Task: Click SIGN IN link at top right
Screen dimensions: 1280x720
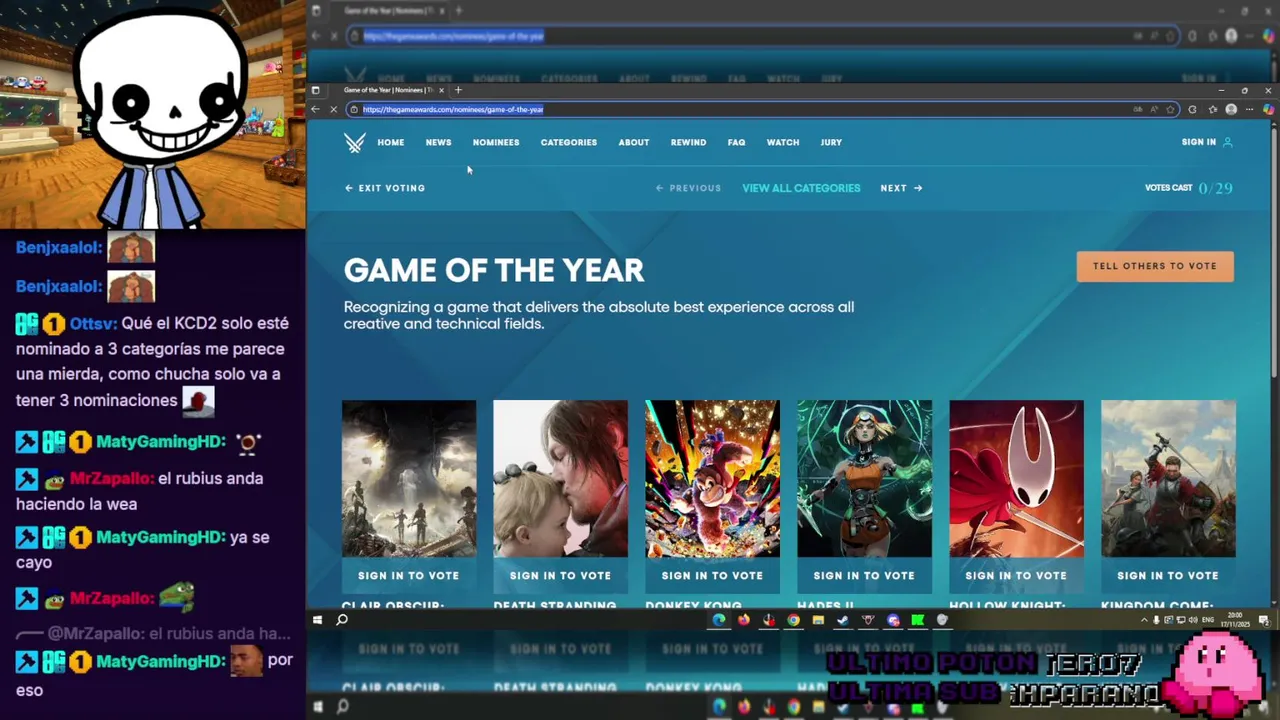Action: [1199, 142]
